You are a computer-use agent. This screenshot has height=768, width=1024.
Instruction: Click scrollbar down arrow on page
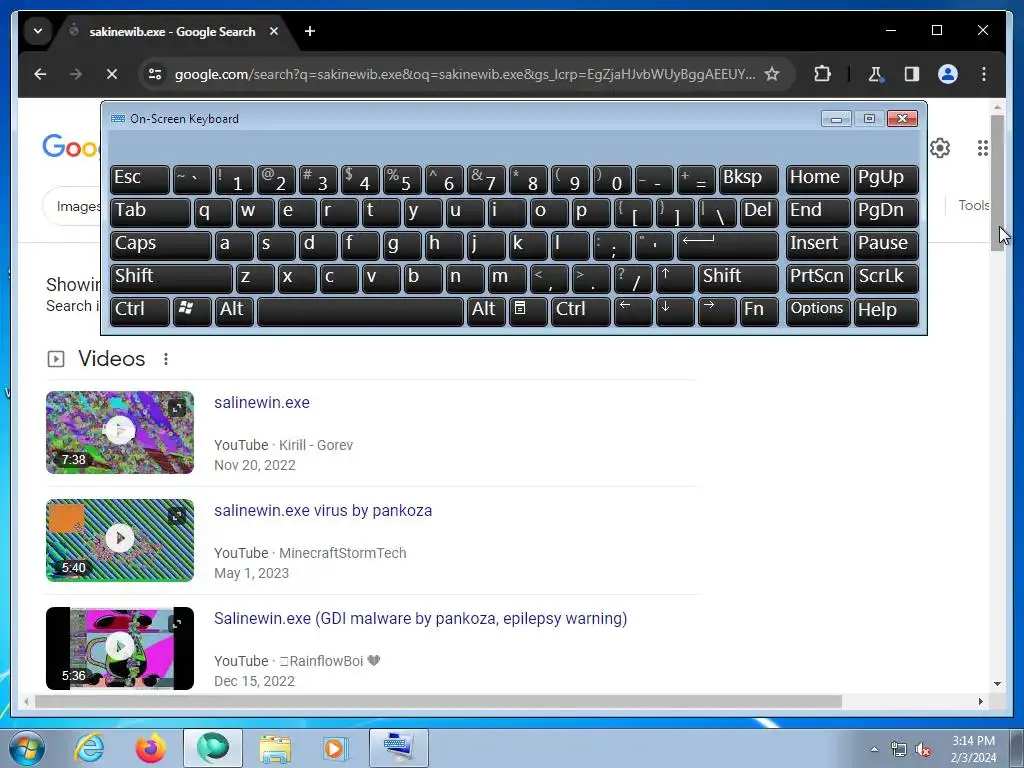coord(997,684)
